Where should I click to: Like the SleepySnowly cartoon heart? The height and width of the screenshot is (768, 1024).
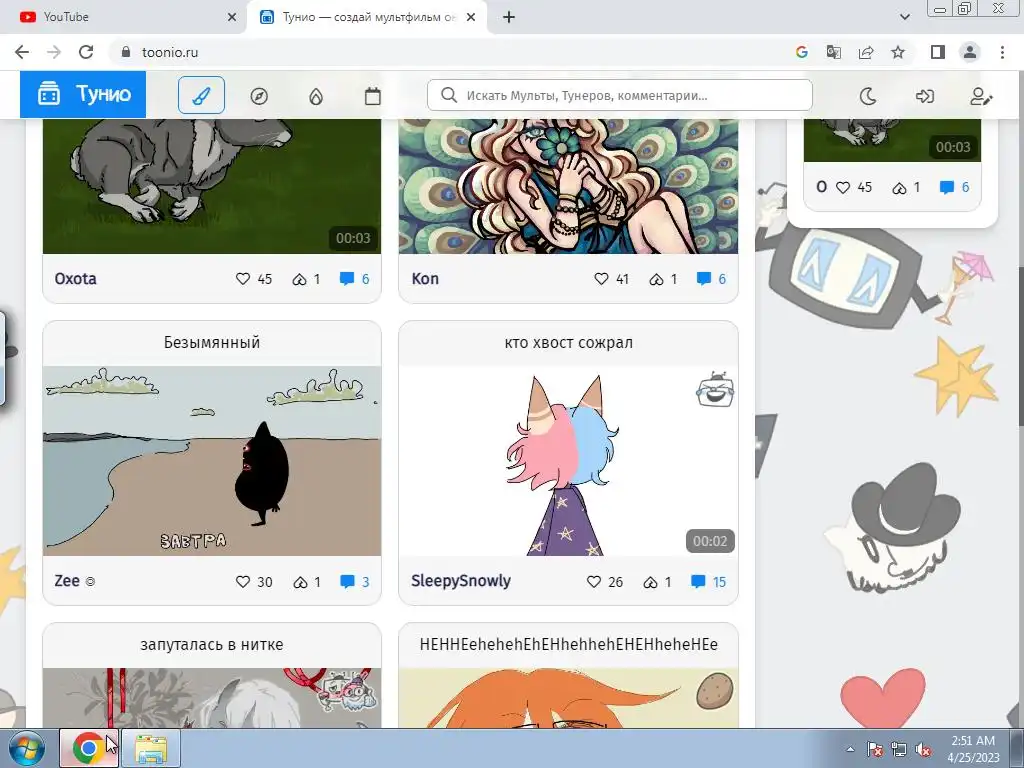[594, 581]
